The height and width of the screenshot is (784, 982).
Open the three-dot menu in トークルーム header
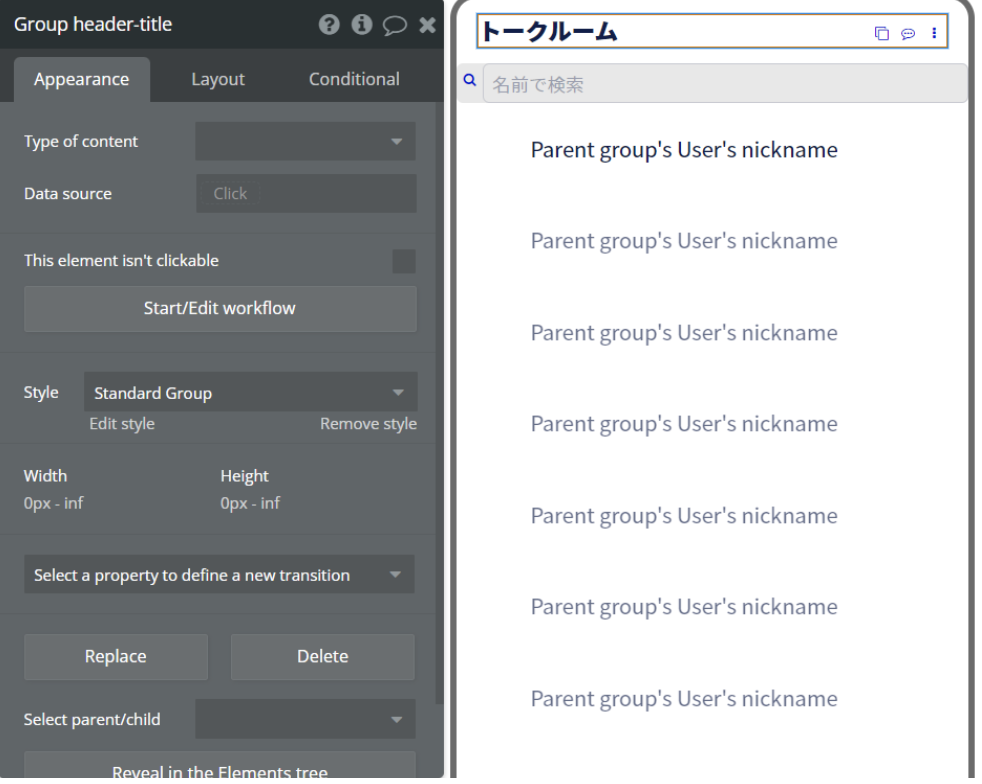pos(934,33)
